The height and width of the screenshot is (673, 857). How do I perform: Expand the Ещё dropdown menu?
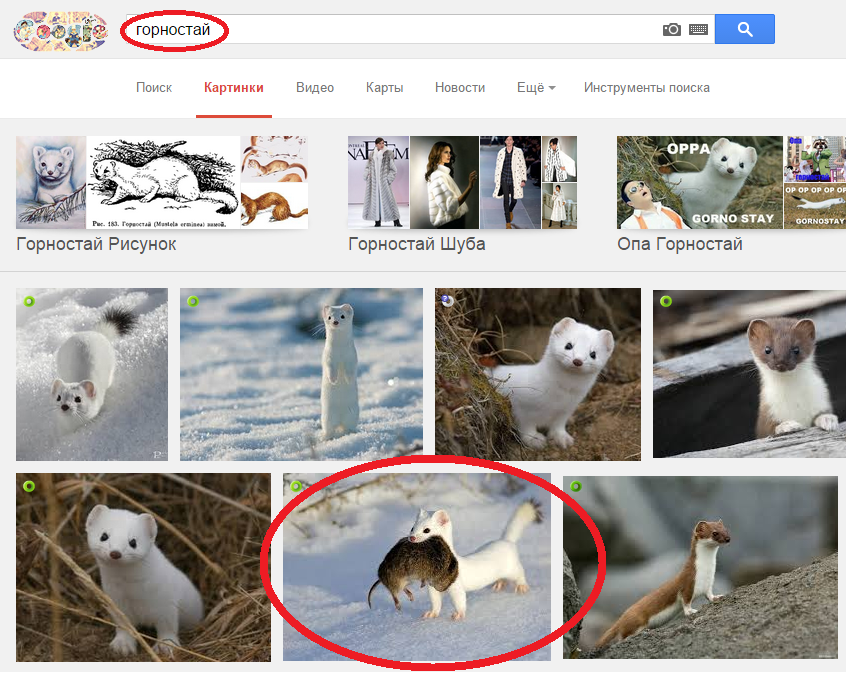pos(536,88)
